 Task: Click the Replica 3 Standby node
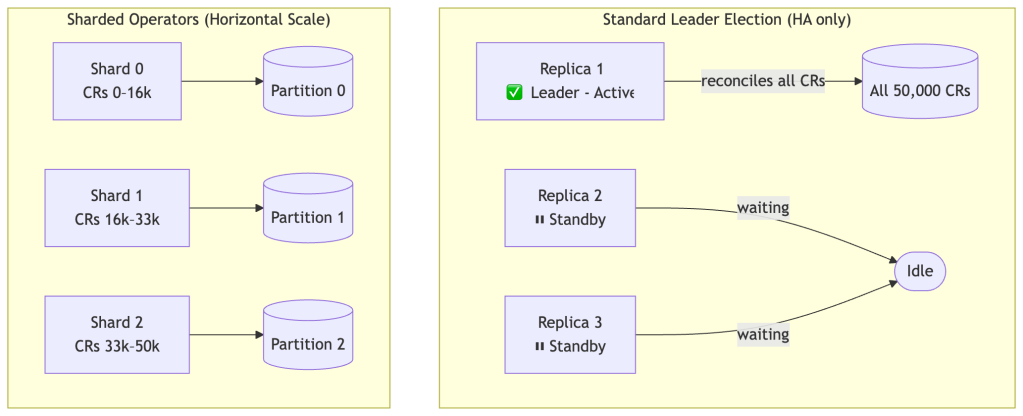pos(570,334)
